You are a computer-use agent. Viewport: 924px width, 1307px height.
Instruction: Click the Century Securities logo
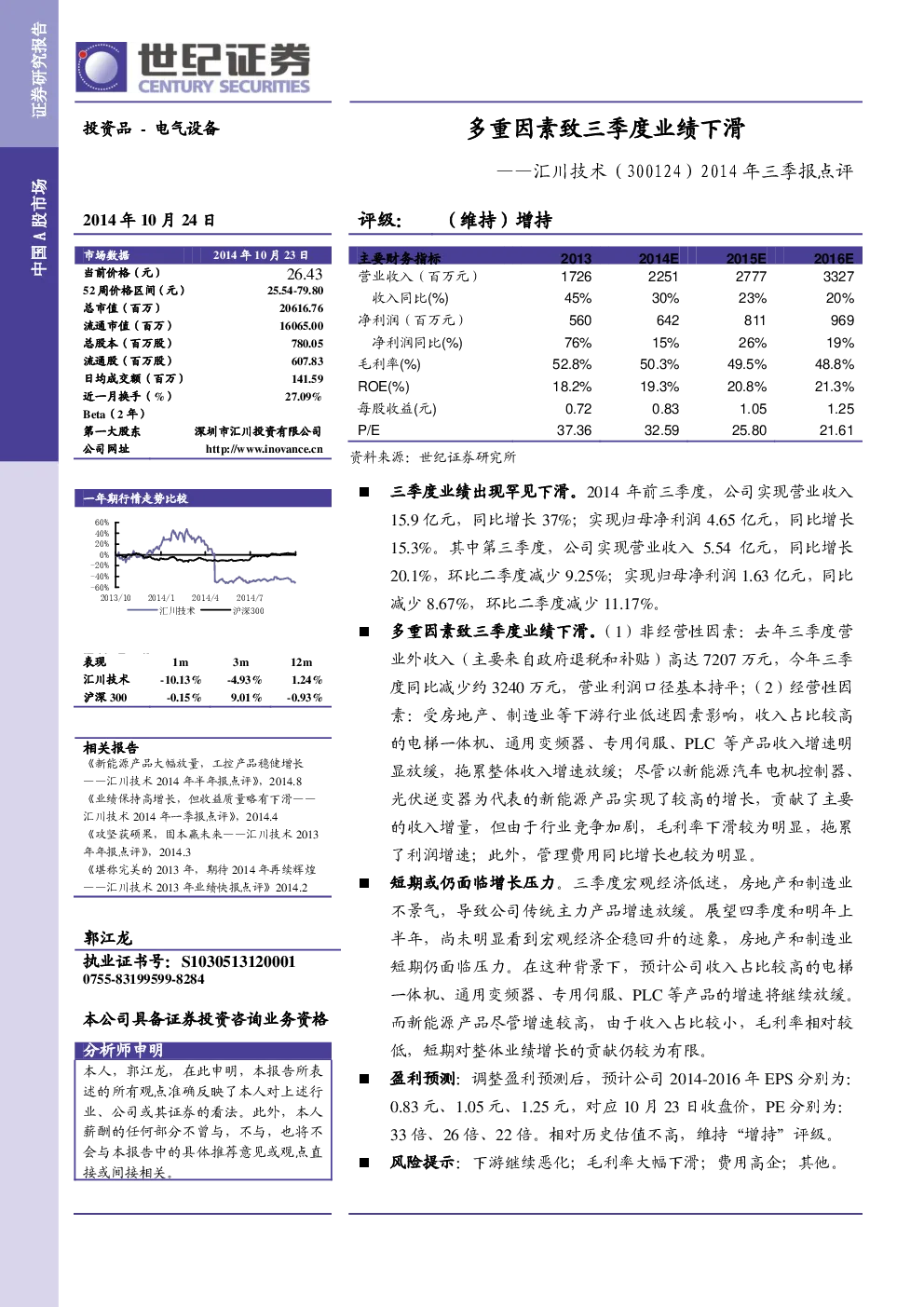click(x=194, y=68)
